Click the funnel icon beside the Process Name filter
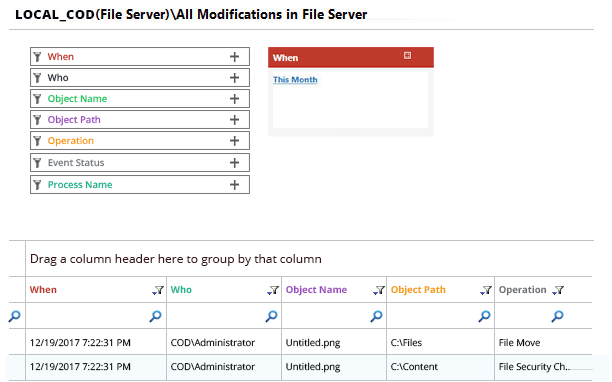The image size is (612, 382). tap(37, 185)
